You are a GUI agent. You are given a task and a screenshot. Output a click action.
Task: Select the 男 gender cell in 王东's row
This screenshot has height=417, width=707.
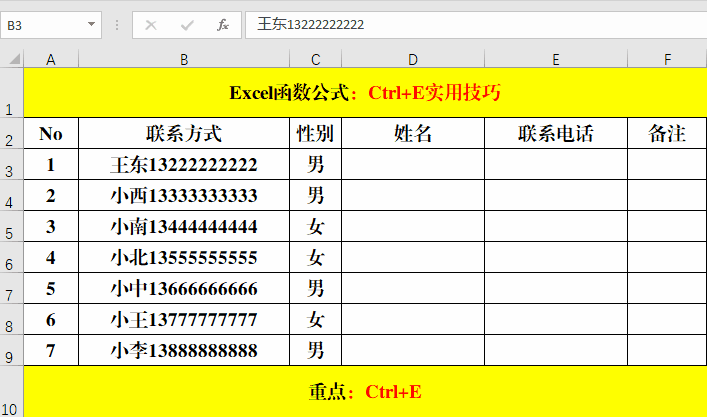click(316, 165)
